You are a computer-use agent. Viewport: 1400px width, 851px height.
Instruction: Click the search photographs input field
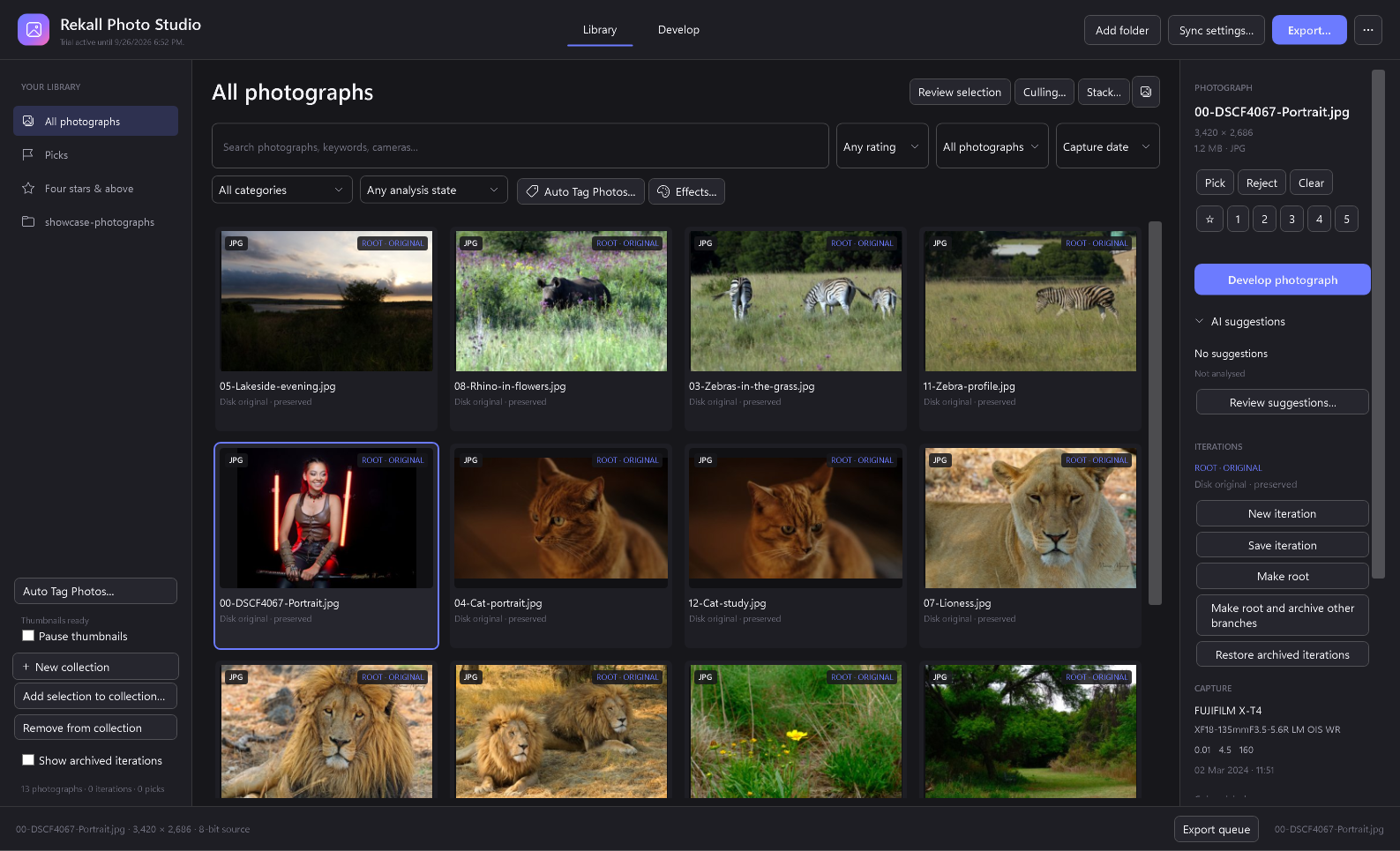[520, 146]
